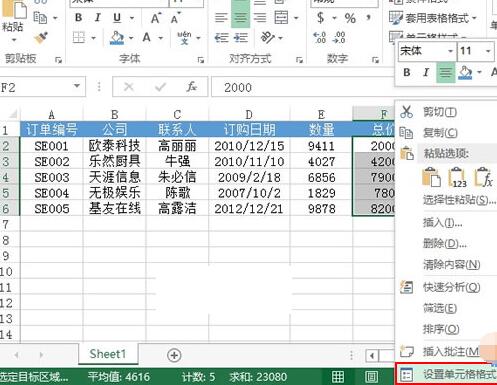Click the Paste Values 123 icon
The image size is (497, 385).
coord(458,177)
